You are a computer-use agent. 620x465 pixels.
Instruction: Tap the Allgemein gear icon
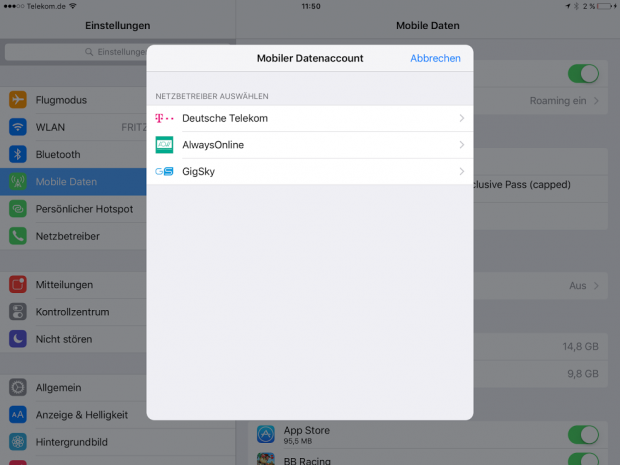coord(18,388)
